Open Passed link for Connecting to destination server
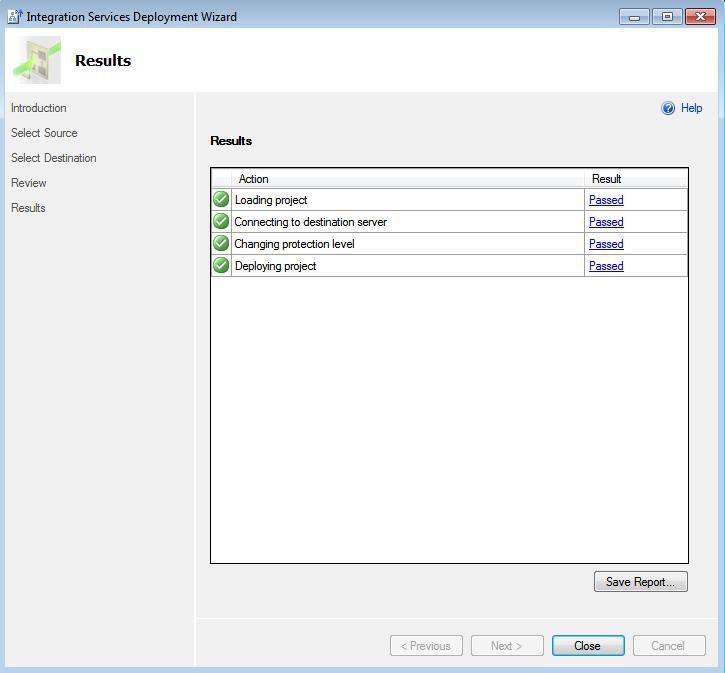 pyautogui.click(x=606, y=222)
